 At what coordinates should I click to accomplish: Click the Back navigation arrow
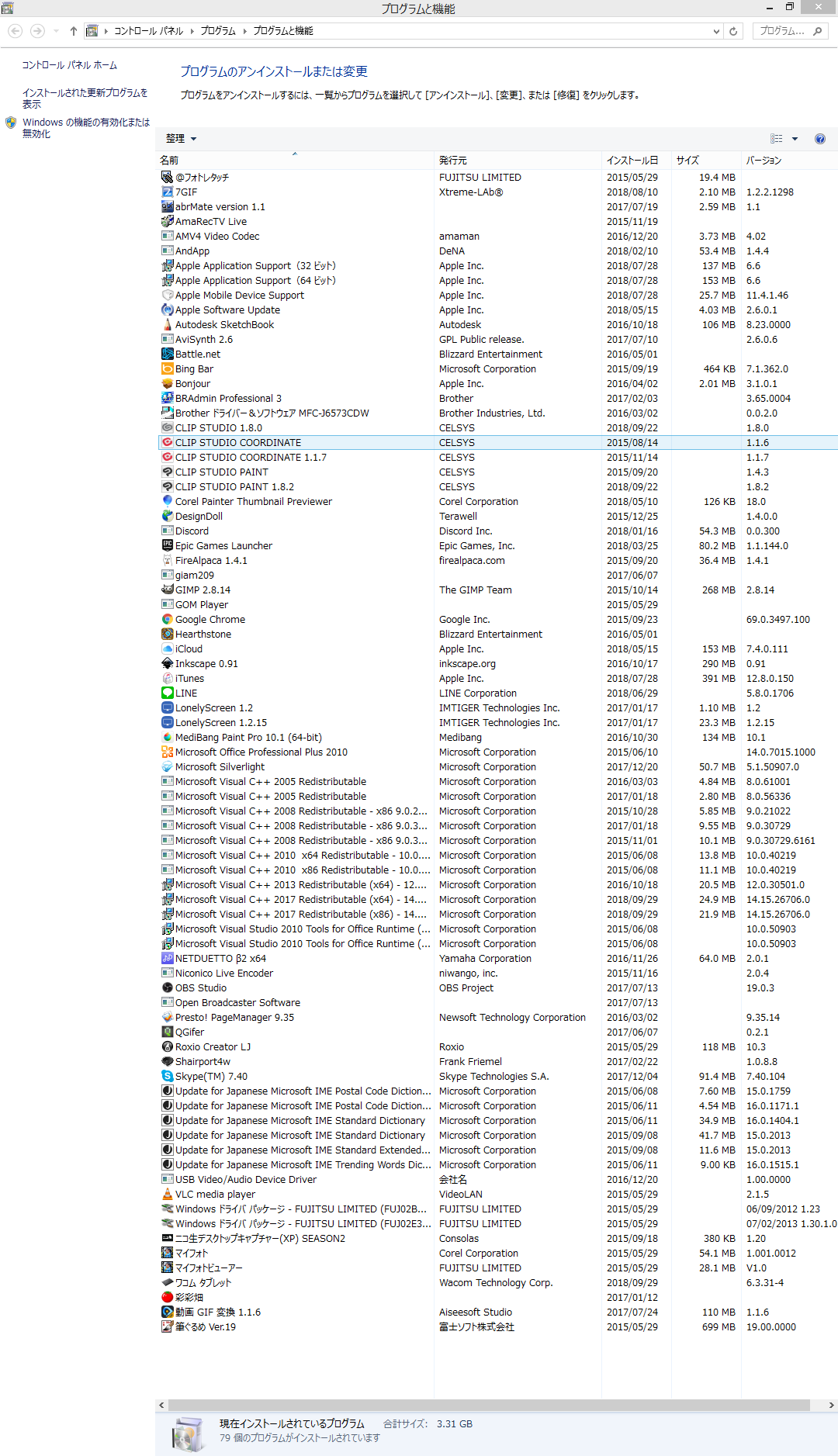(16, 31)
